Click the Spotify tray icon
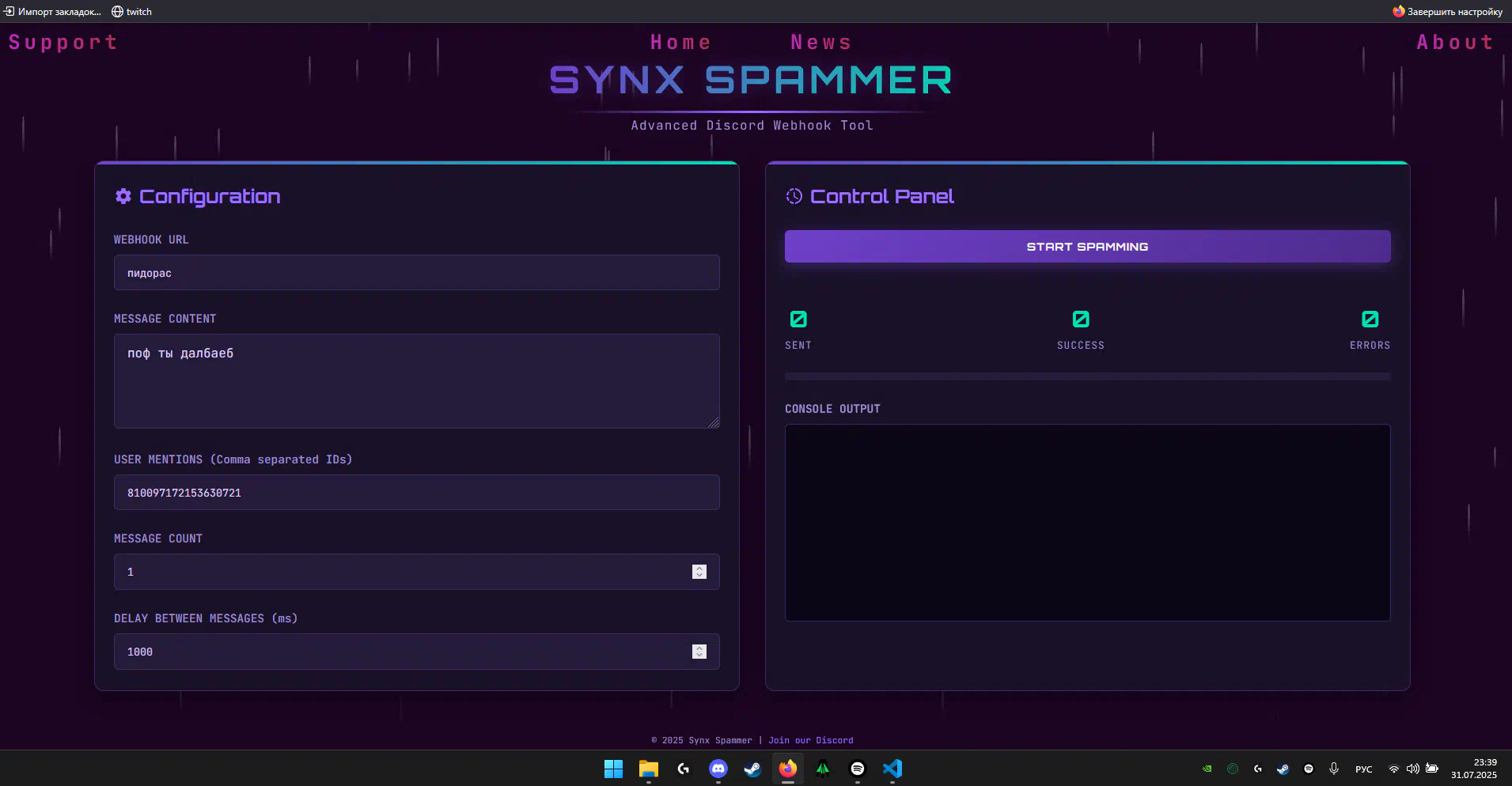This screenshot has width=1512, height=786. 1309,769
